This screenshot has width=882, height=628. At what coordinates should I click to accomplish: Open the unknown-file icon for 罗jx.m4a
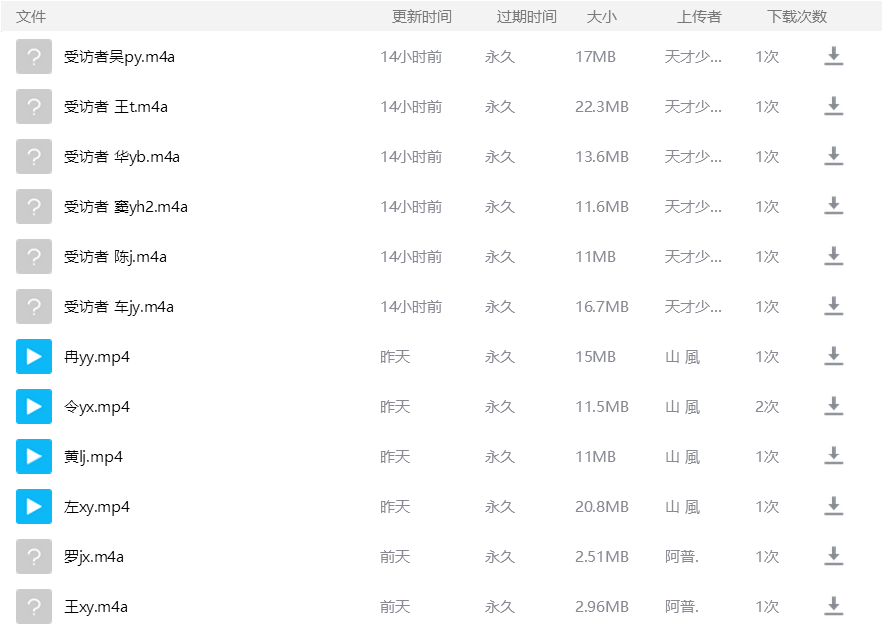click(34, 557)
